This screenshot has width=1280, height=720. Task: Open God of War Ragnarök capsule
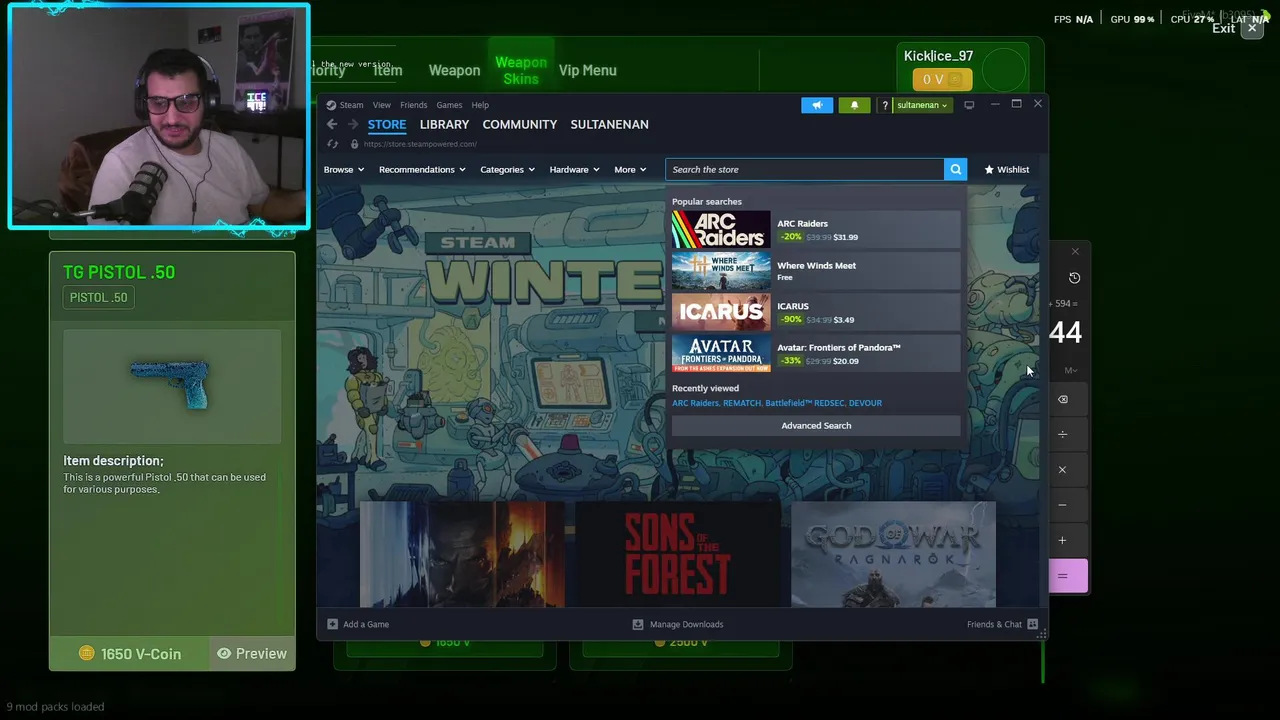pos(893,554)
